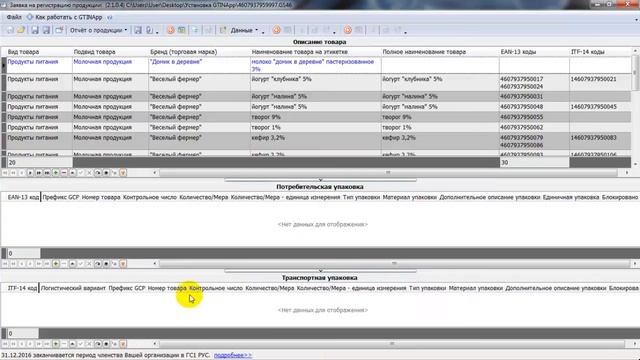
Task: Select EAN-13 cell 4607937950031
Action: pyautogui.click(x=534, y=96)
